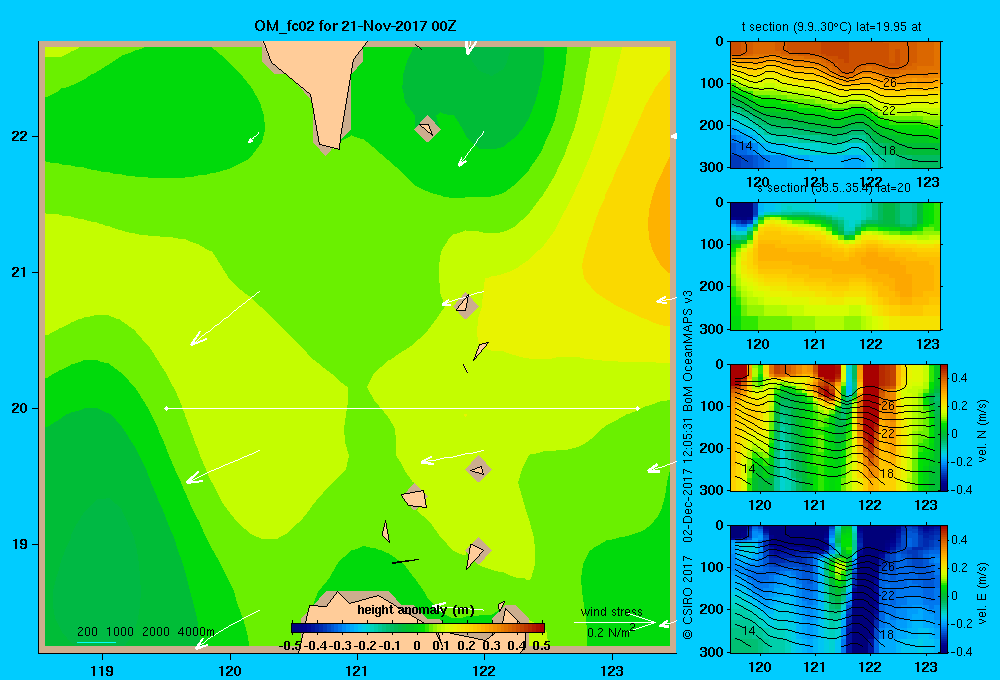Click the plot title OM_fc02 for 21-Nov-2017 00Z
The height and width of the screenshot is (680, 1000).
pos(355,26)
